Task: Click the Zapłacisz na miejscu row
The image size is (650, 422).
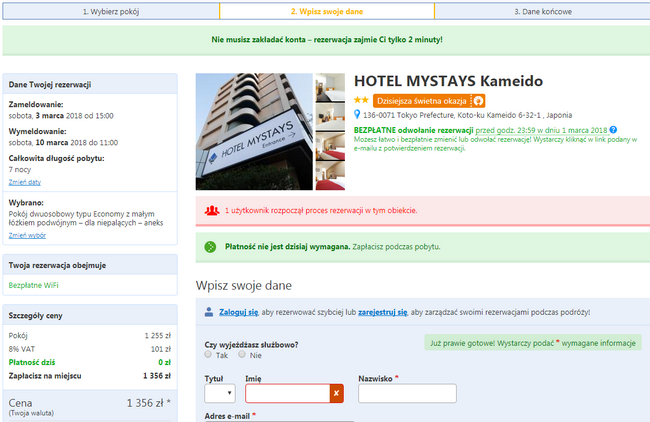Action: (x=90, y=376)
